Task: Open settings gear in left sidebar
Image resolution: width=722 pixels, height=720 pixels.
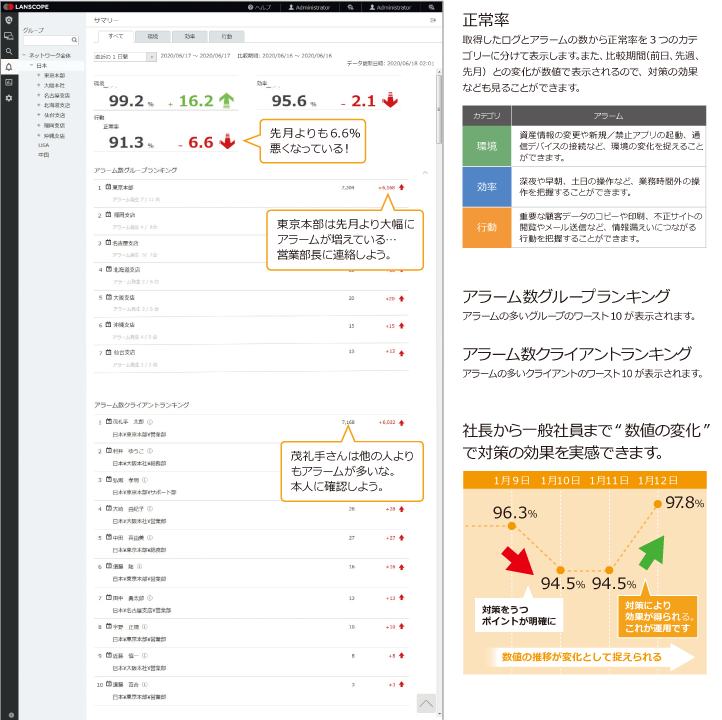Action: (9, 98)
